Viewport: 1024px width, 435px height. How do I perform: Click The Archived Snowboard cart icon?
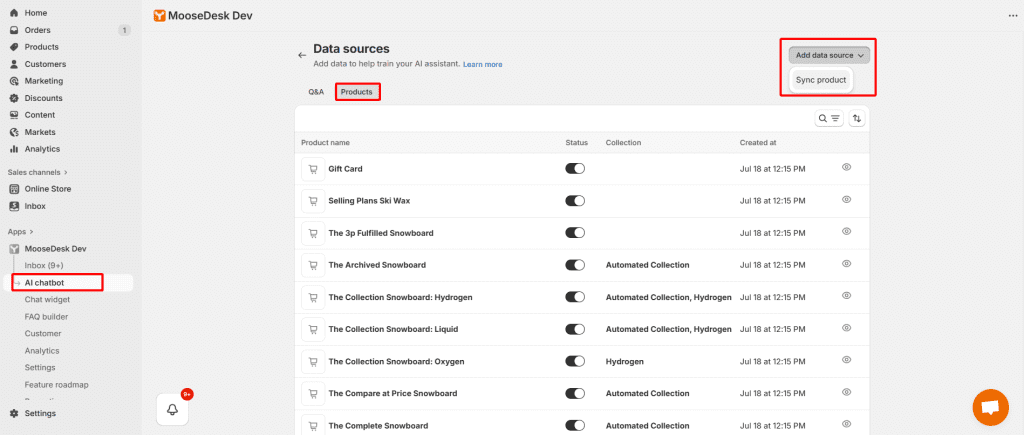coord(313,265)
